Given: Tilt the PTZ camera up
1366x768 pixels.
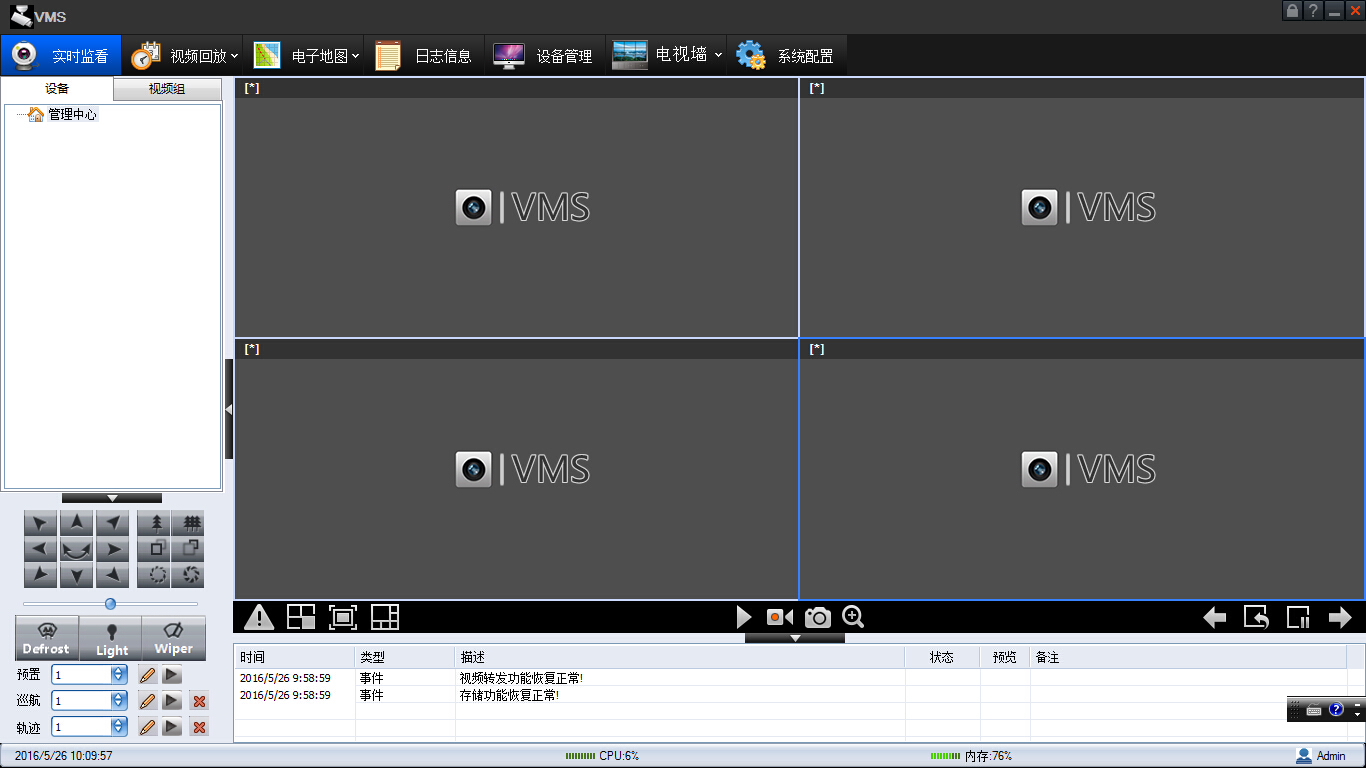Looking at the screenshot, I should click(x=77, y=523).
